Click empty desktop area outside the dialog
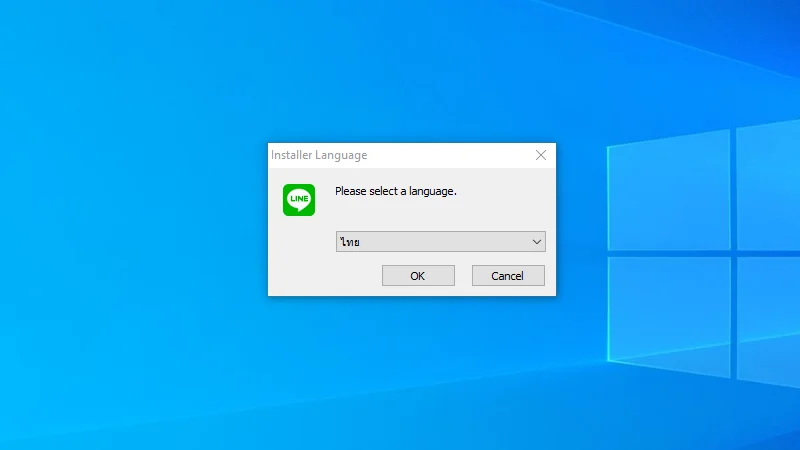800x450 pixels. [x=130, y=330]
